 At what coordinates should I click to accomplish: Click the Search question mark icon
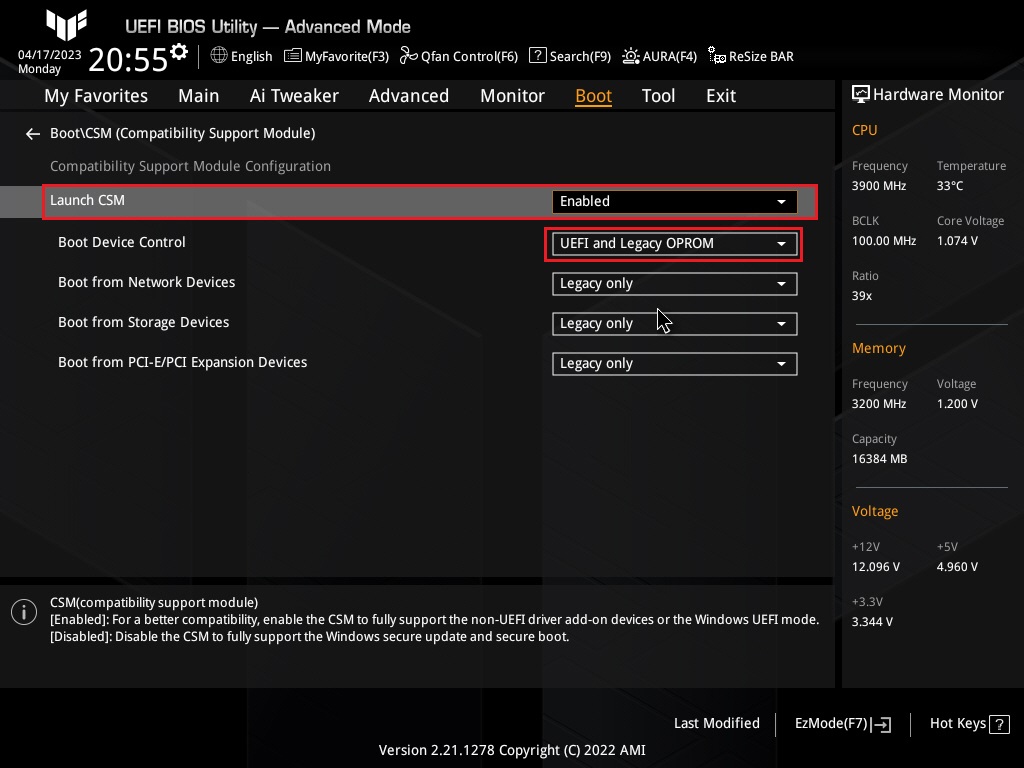point(537,56)
